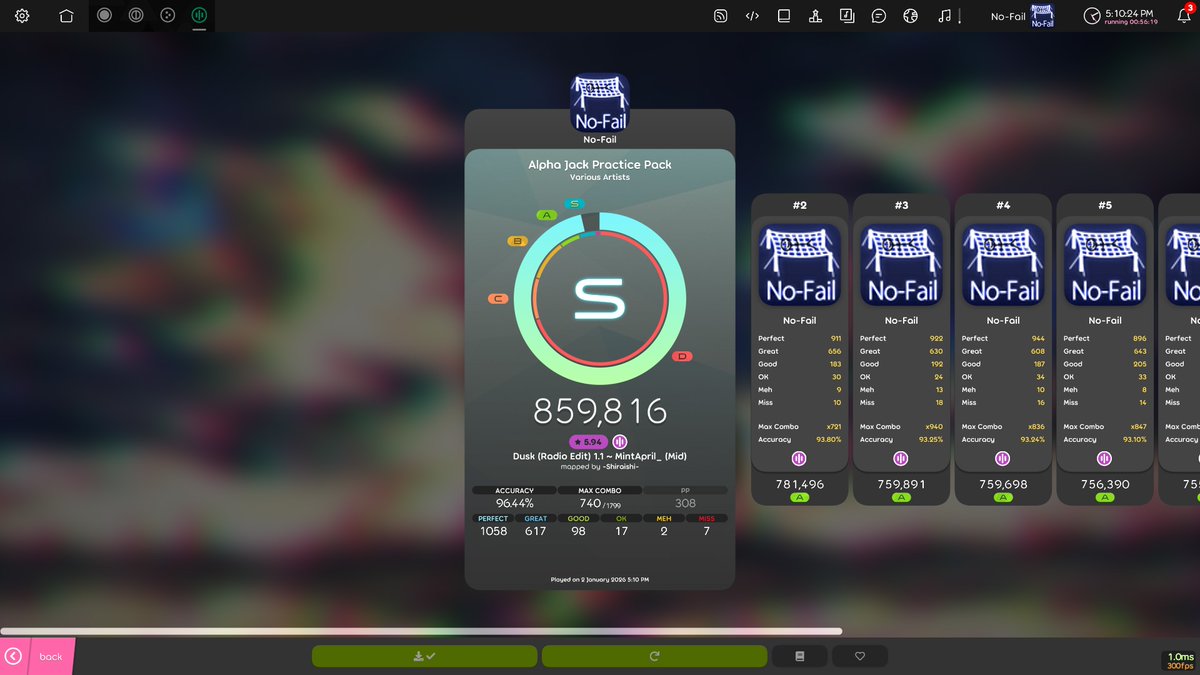Select the 759,891 score total
This screenshot has height=675, width=1200.
click(x=902, y=484)
